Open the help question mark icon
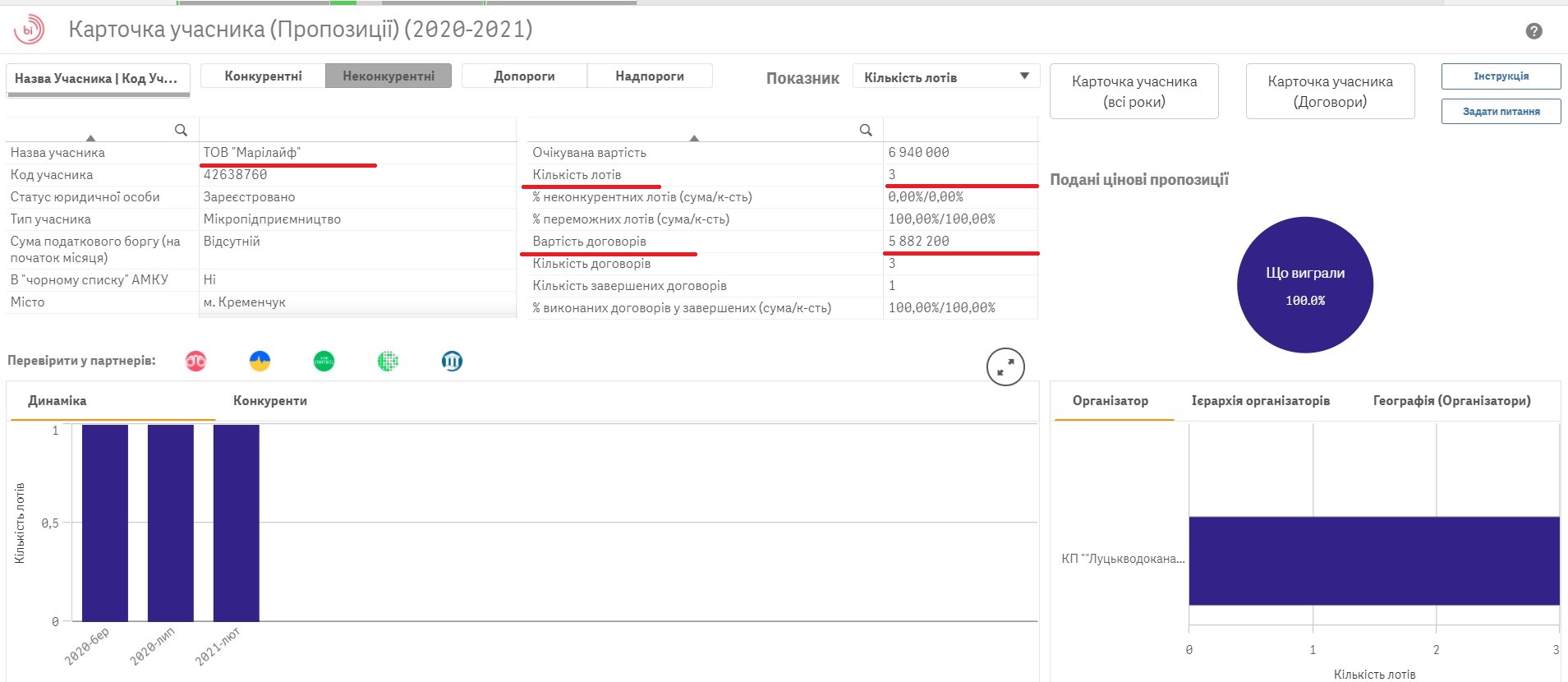1568x682 pixels. point(1533,31)
